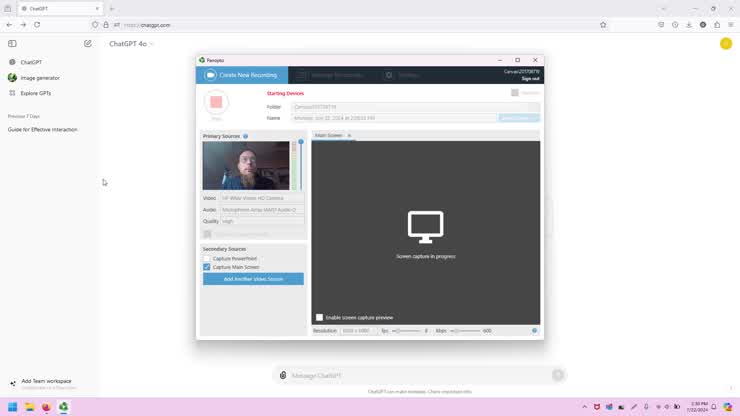The image size is (740, 416).
Task: Open the yellow user profile avatar
Action: [x=726, y=44]
